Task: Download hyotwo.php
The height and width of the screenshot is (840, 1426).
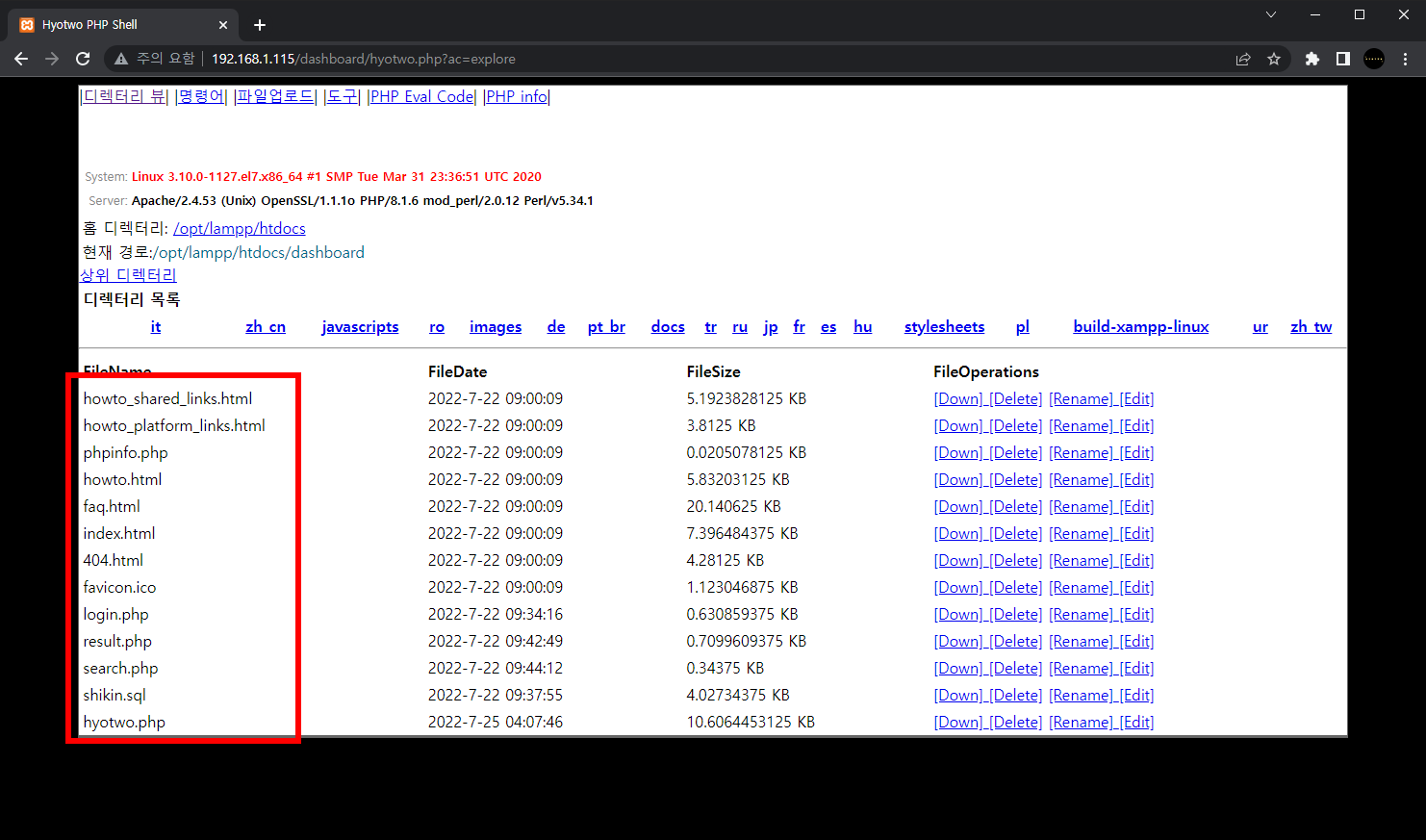Action: (958, 722)
